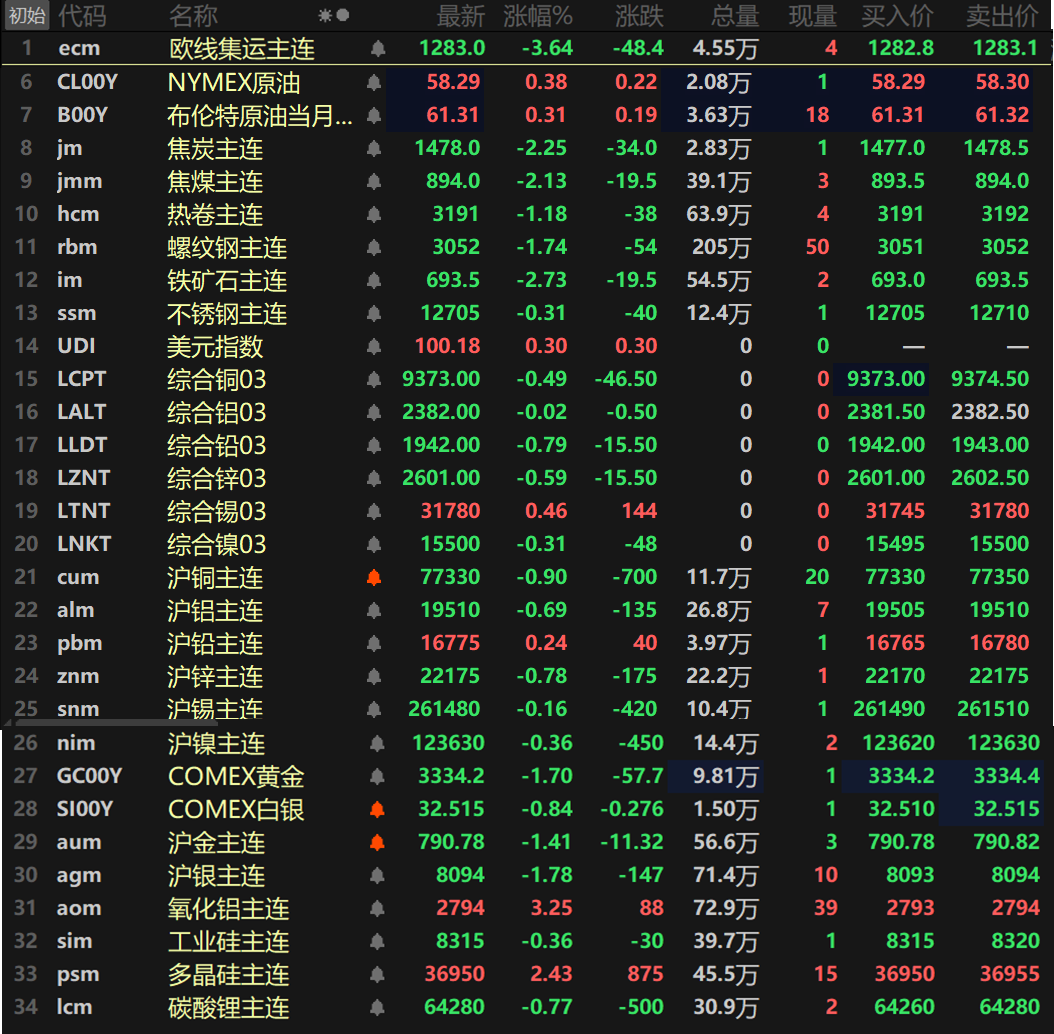Sort by the 代码 column header
The image size is (1054, 1034).
(82, 15)
